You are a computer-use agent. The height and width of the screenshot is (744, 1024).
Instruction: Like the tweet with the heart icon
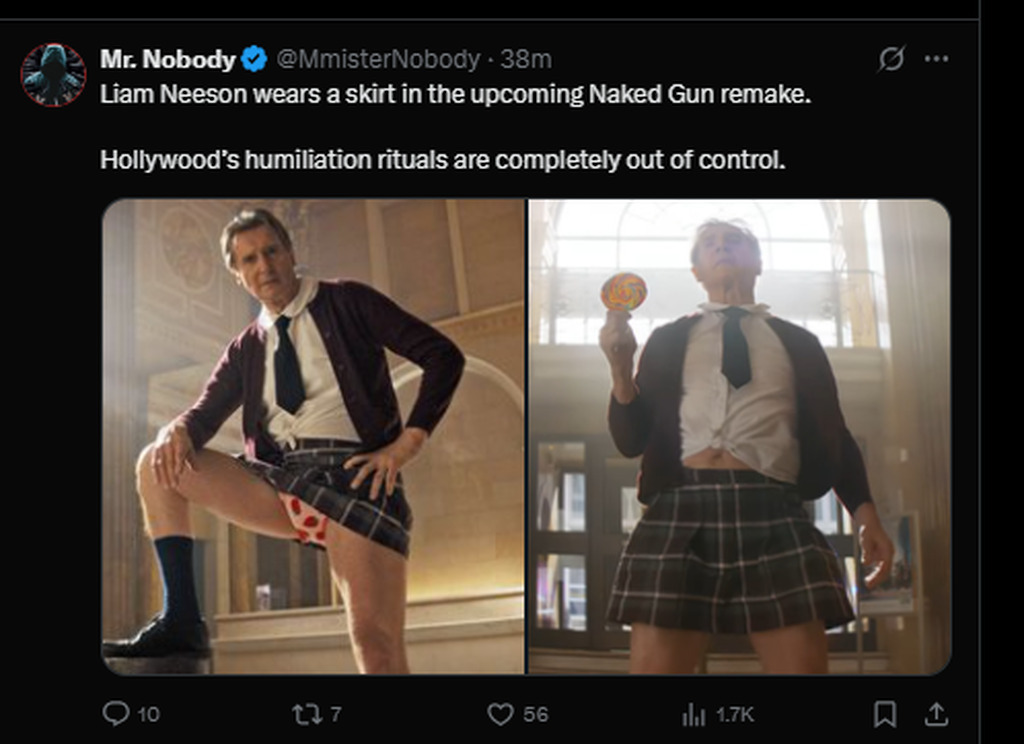(x=499, y=713)
